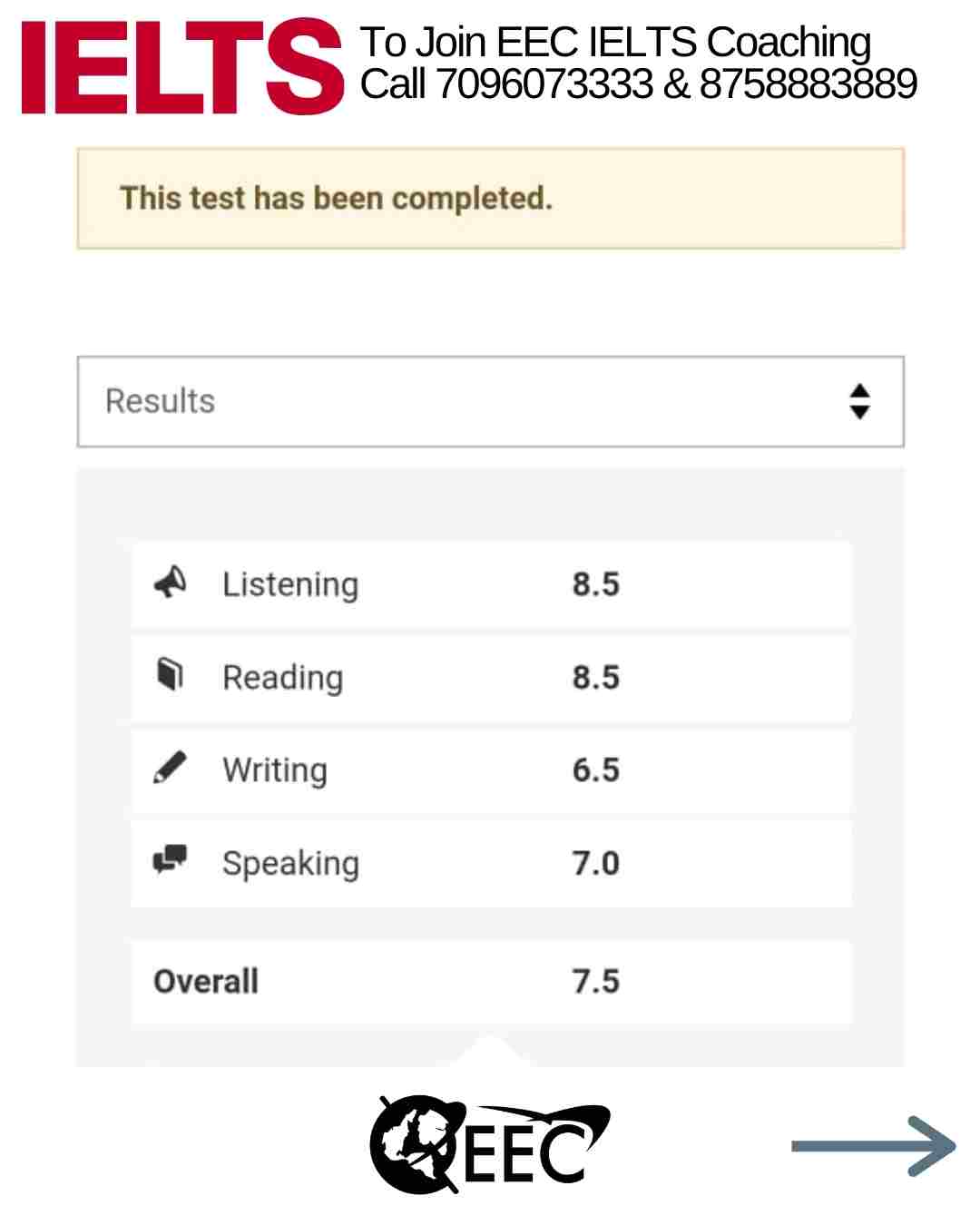
Task: Click the up-down arrows on Results selector
Action: (859, 401)
